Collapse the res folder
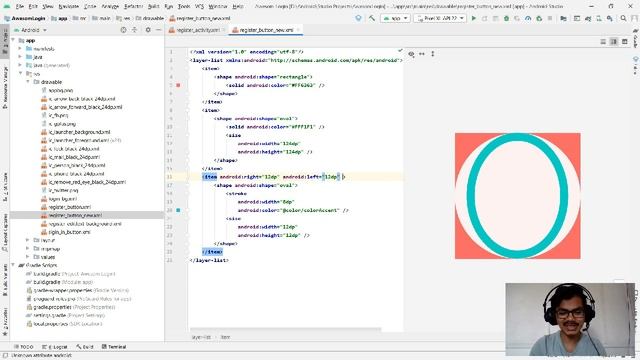Image resolution: width=640 pixels, height=360 pixels. click(20, 73)
